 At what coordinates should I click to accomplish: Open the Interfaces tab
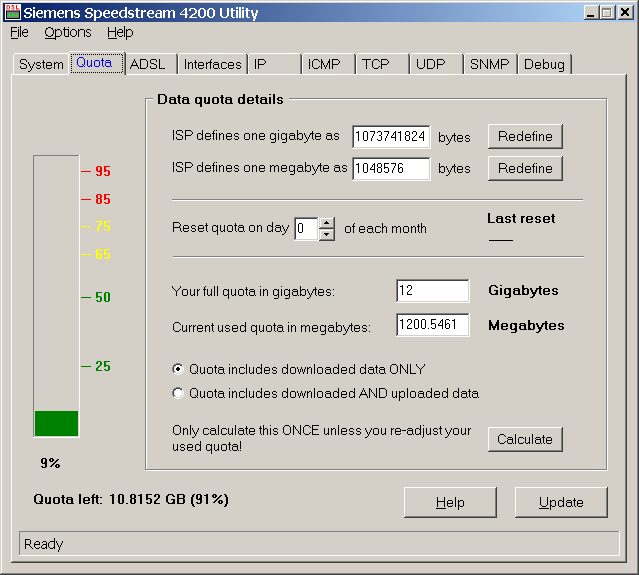212,64
